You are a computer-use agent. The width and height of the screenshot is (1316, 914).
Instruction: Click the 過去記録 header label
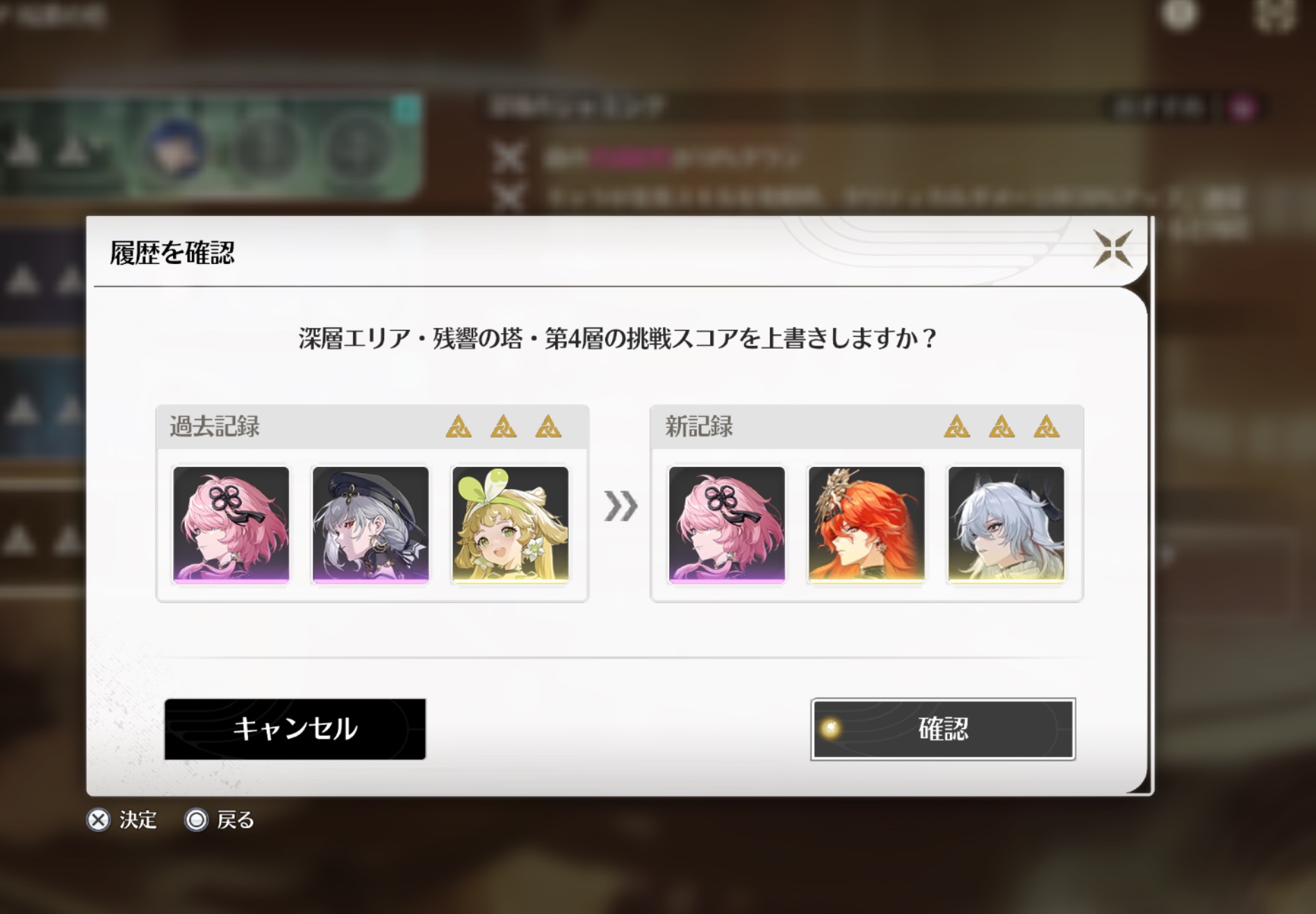pyautogui.click(x=215, y=426)
